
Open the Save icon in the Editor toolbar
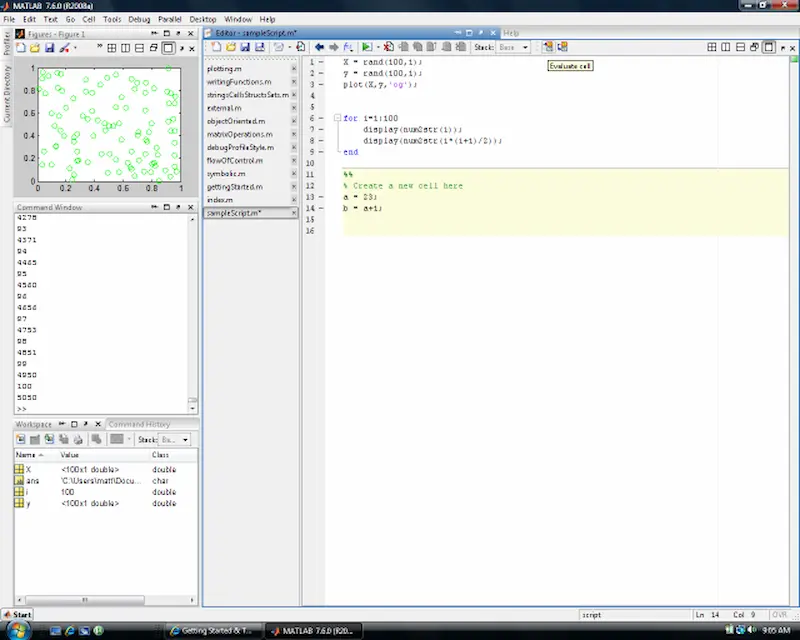tap(246, 46)
